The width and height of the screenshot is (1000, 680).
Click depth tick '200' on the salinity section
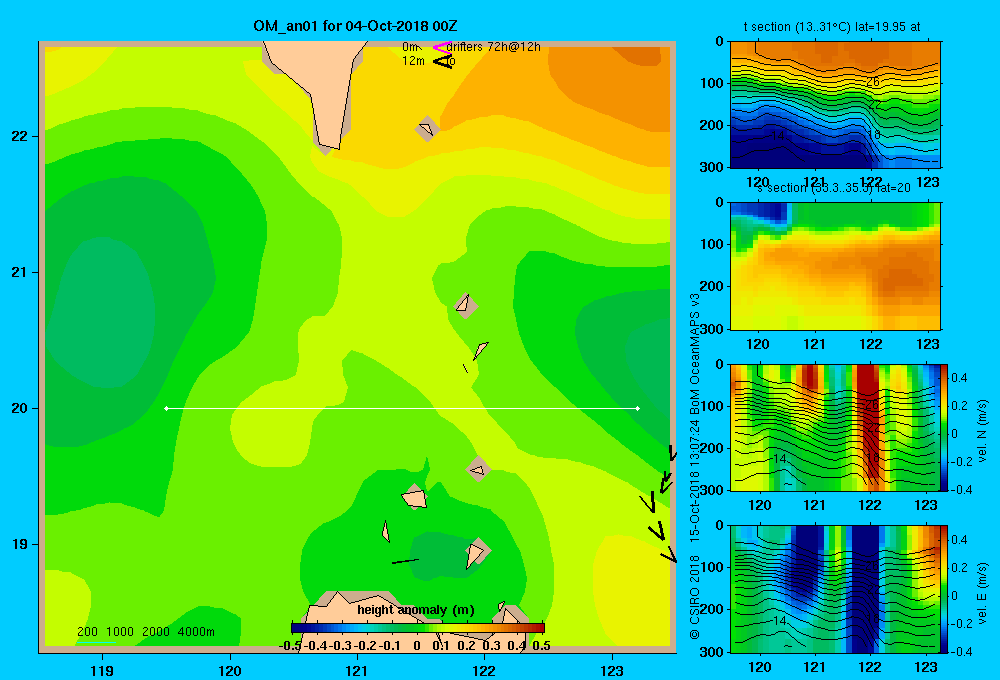[x=713, y=286]
